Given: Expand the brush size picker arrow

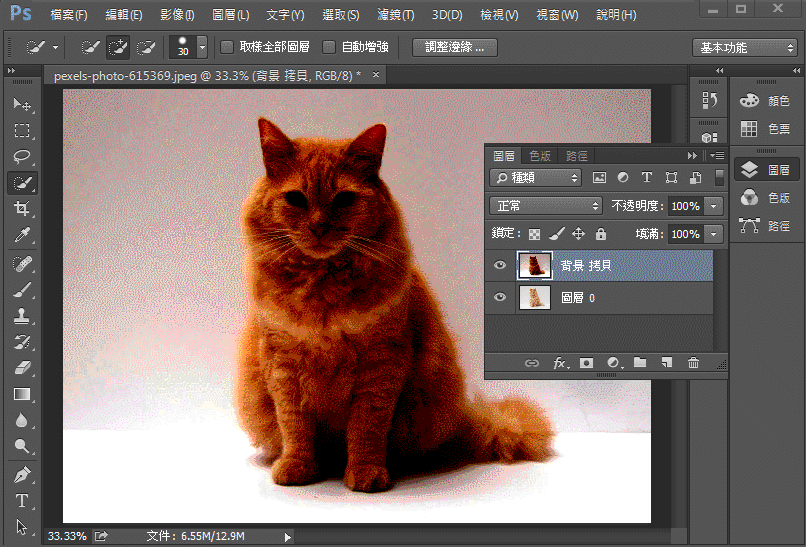Looking at the screenshot, I should tap(203, 47).
